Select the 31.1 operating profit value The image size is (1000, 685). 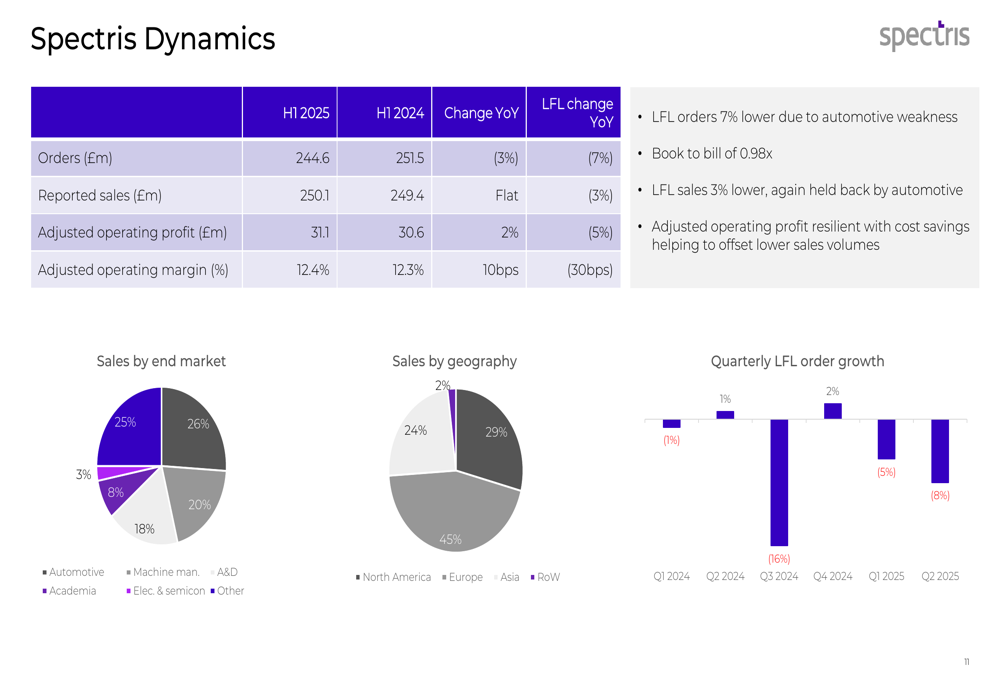pos(320,233)
